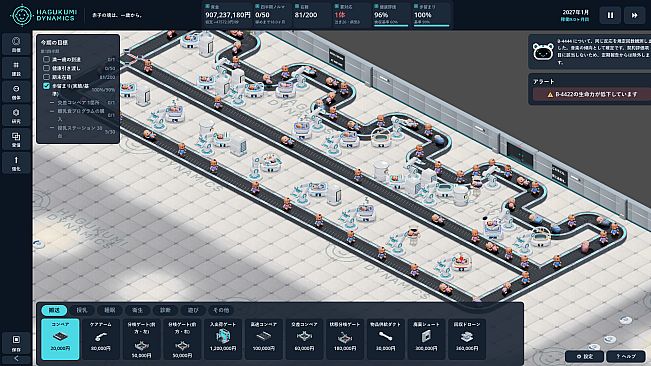Select the second 分岐ゲート item (right)
The height and width of the screenshot is (366, 651).
tap(182, 339)
